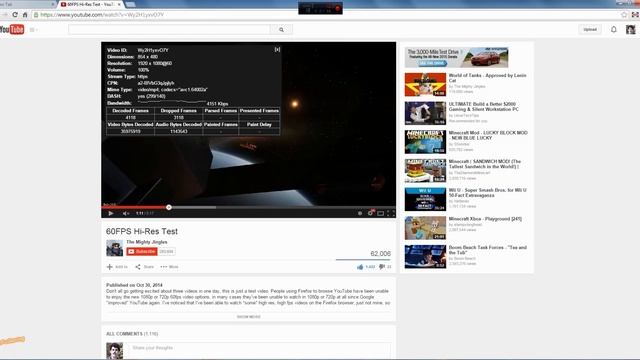Go to the browser home page icon
Viewport: 640px width, 360px height.
click(x=25, y=15)
